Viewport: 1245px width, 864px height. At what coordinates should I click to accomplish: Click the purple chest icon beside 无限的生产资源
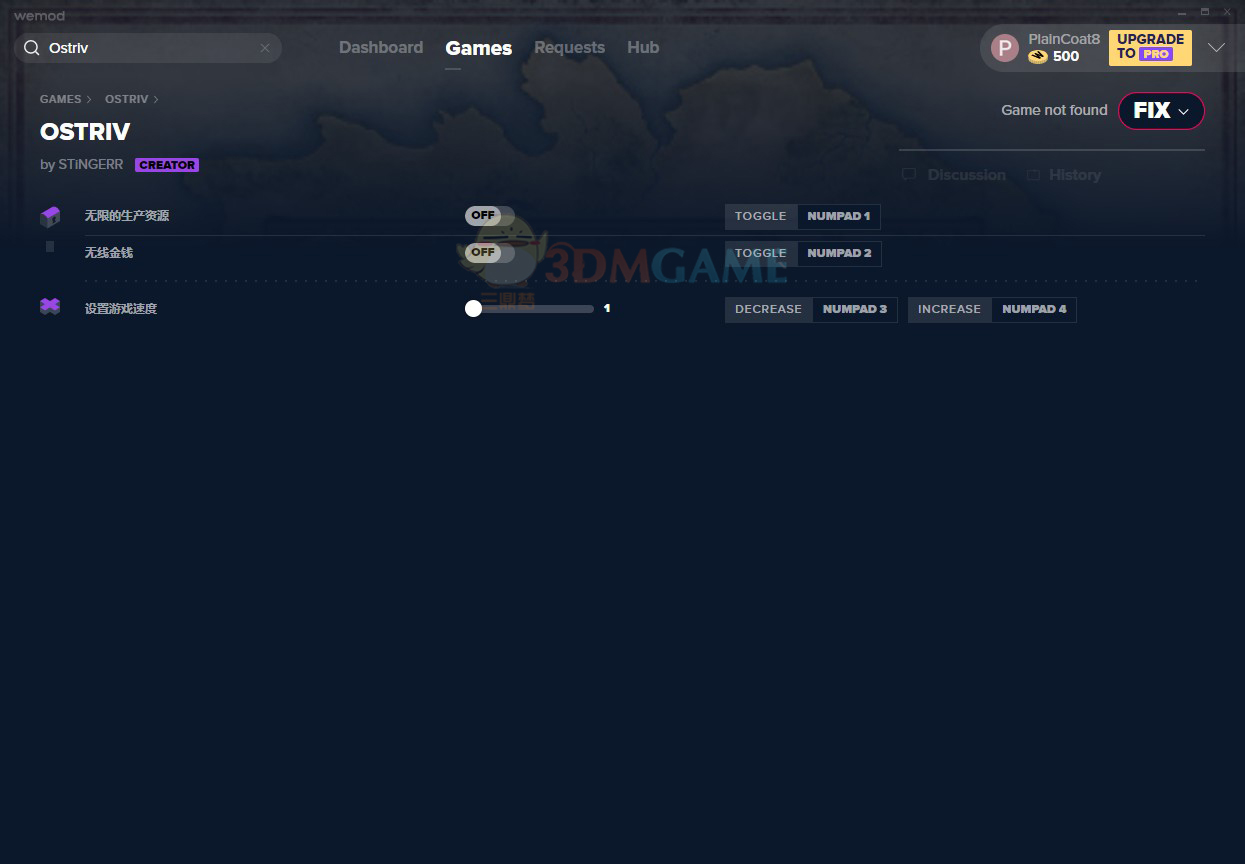click(x=50, y=216)
